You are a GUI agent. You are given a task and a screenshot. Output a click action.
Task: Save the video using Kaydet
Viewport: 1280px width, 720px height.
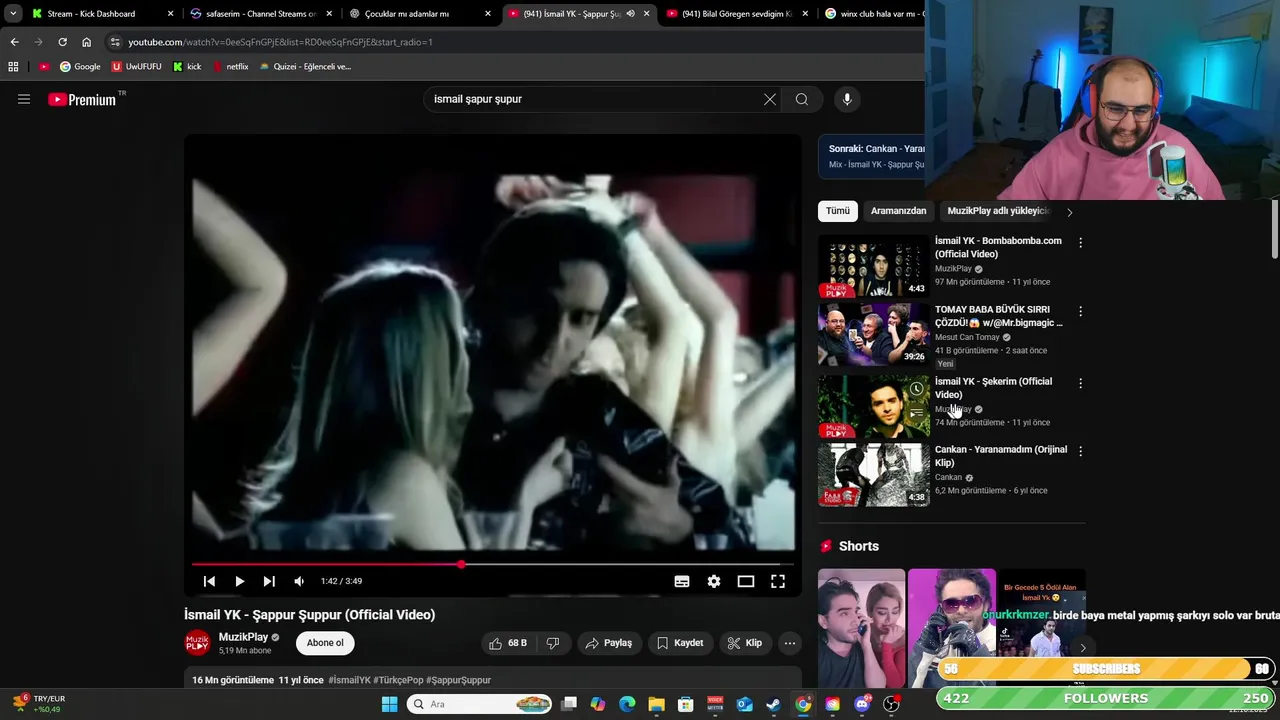click(x=680, y=643)
